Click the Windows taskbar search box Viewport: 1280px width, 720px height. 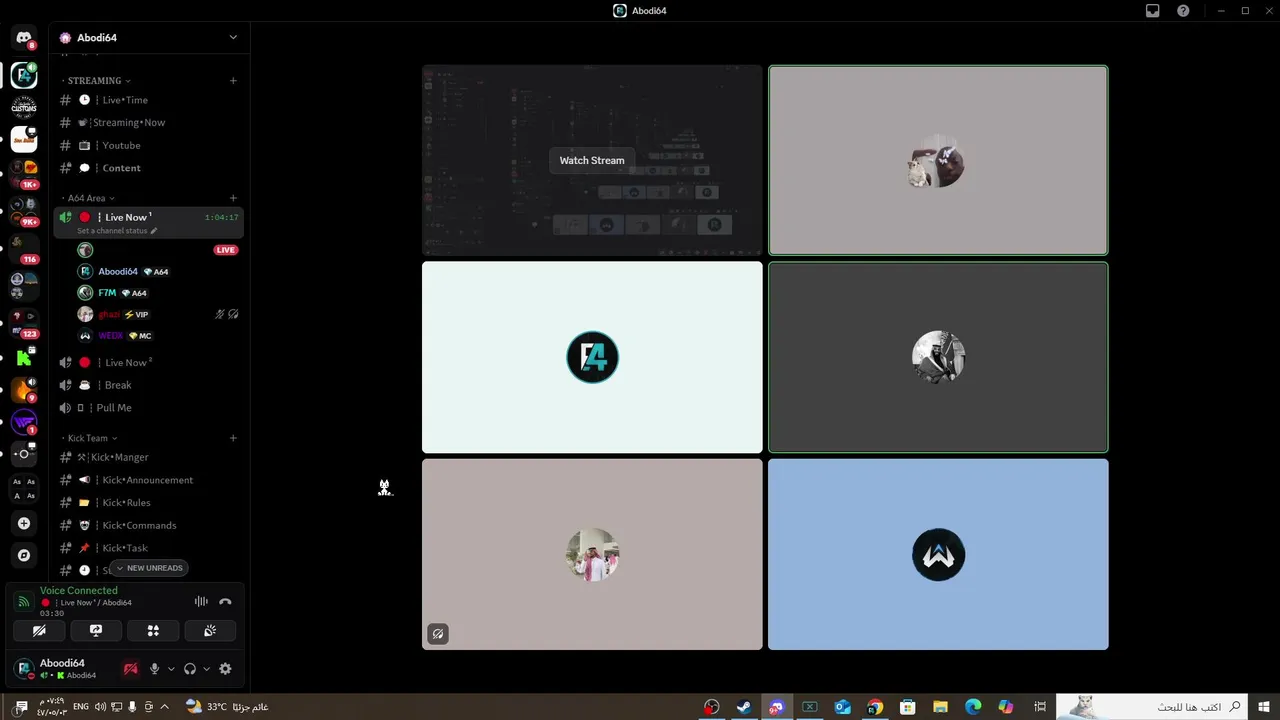pos(1153,707)
